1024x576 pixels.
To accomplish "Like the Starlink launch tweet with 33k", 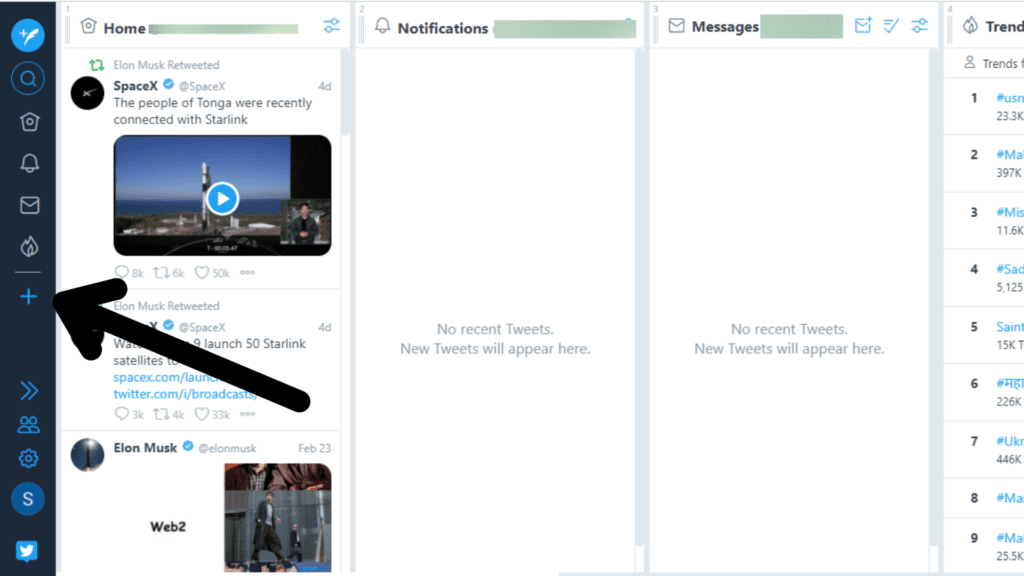I will (x=202, y=414).
